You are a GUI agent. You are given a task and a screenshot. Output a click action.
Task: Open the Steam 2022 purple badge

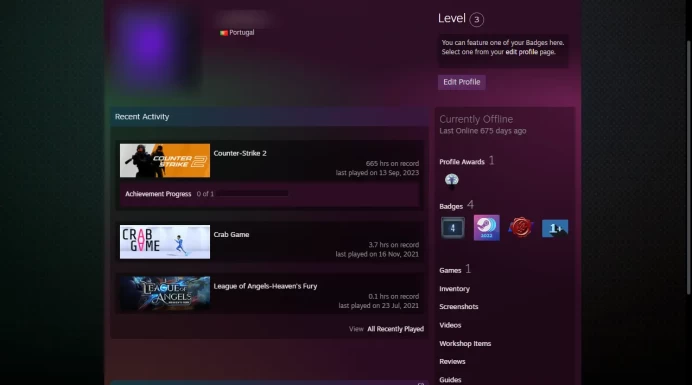pos(487,228)
